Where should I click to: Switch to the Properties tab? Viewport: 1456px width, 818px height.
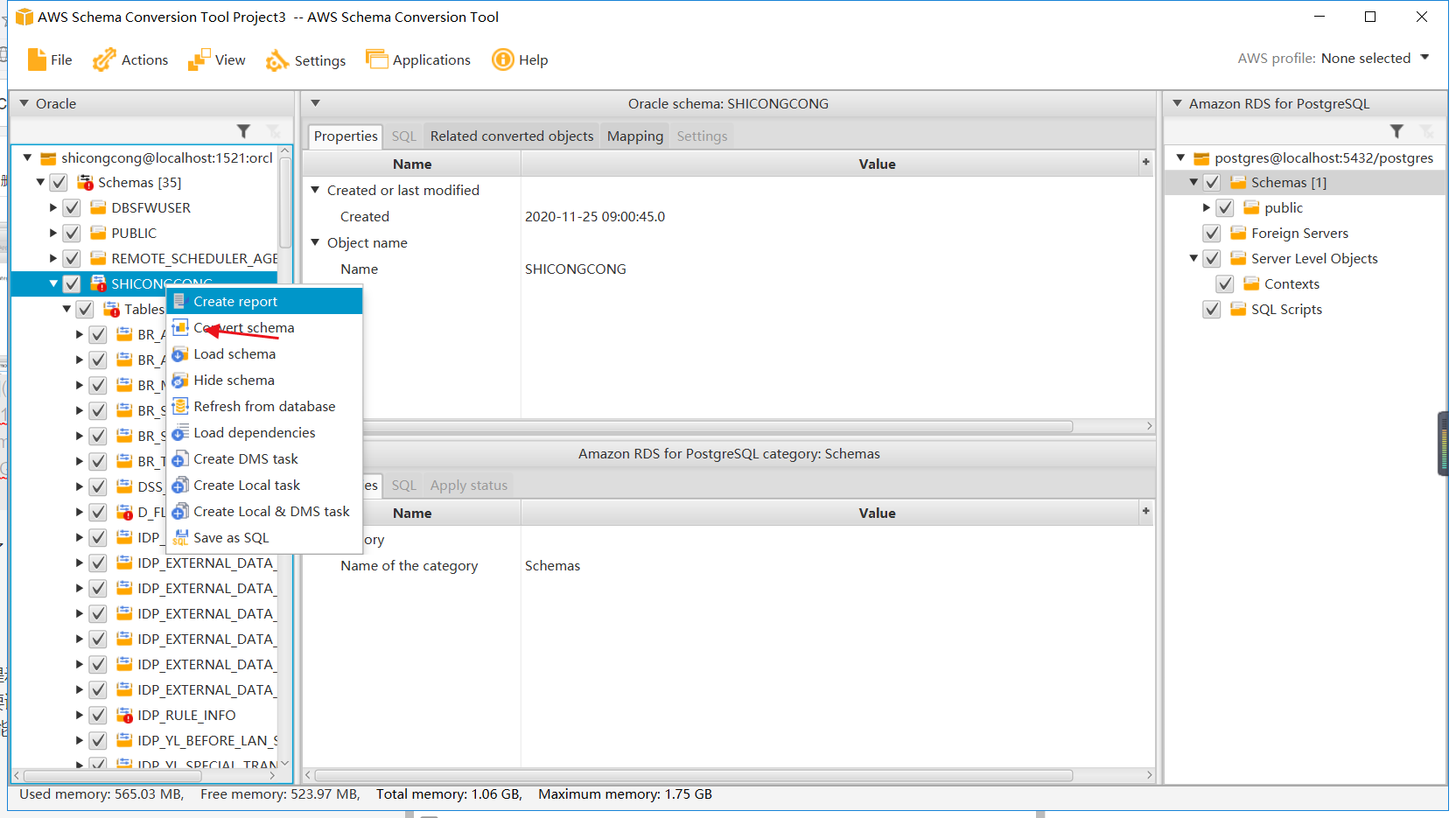point(346,136)
